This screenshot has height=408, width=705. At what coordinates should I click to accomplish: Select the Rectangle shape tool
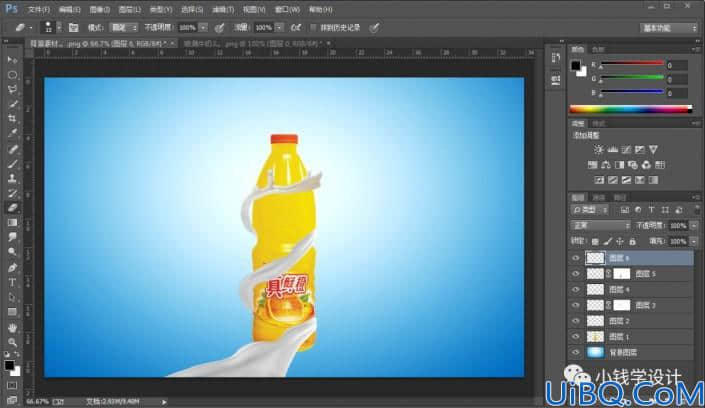pos(12,312)
